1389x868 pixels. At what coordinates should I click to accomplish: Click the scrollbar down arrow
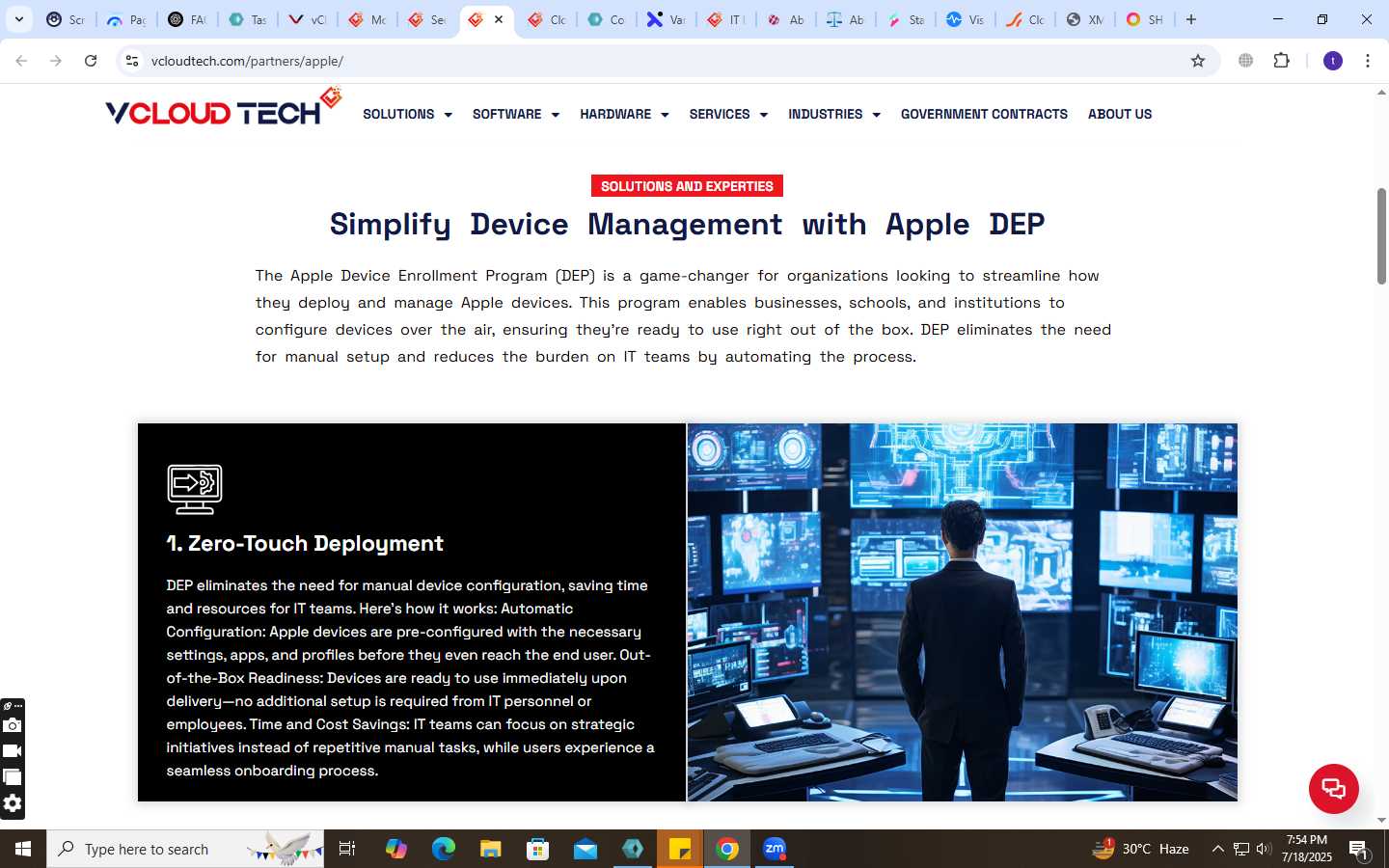coord(1381,821)
